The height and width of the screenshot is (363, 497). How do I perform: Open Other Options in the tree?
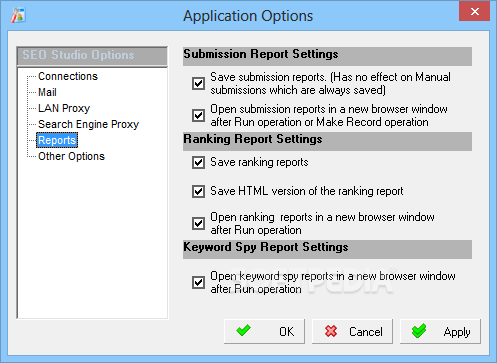[71, 156]
